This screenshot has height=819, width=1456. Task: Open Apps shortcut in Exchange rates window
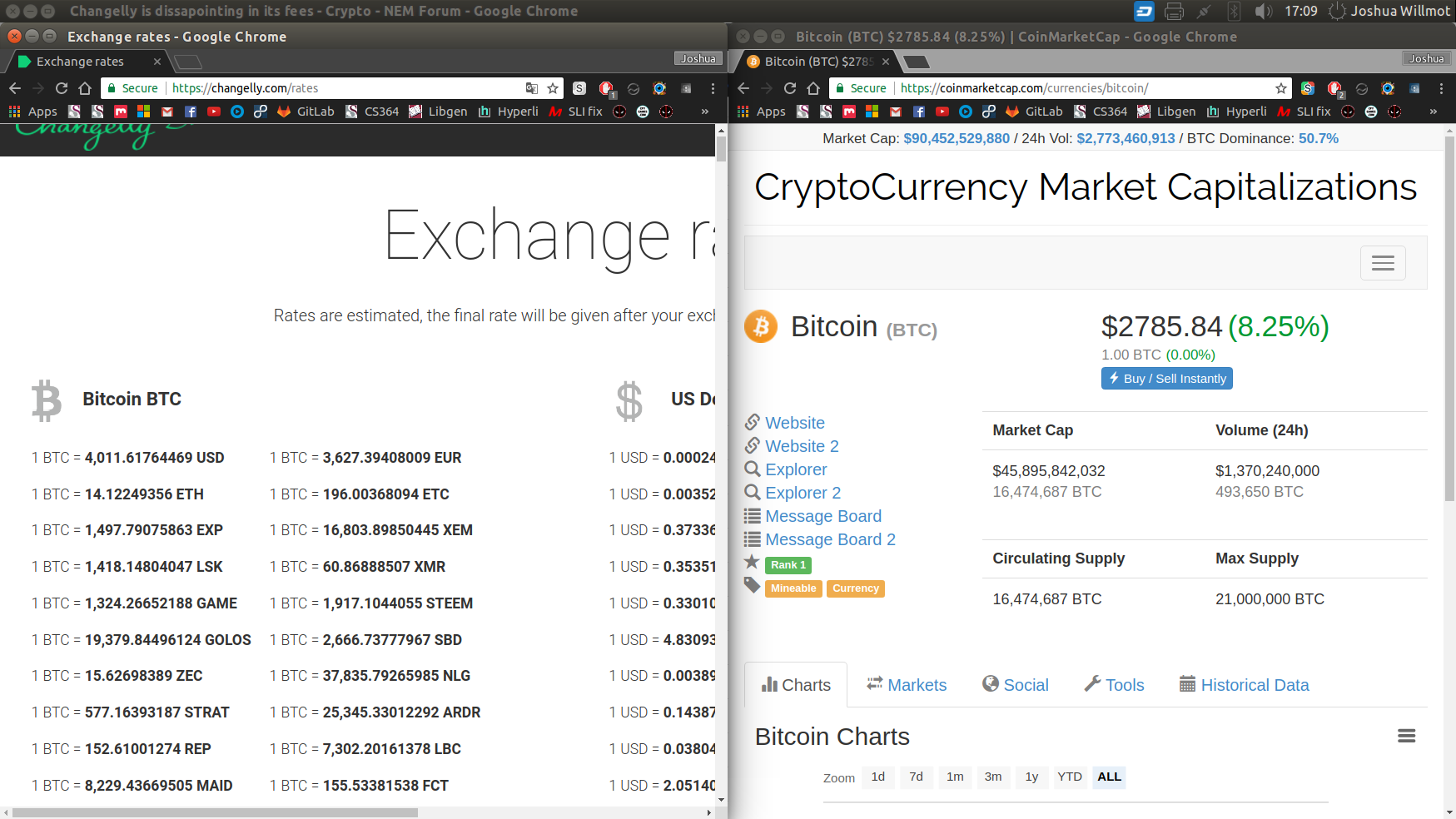pyautogui.click(x=33, y=112)
